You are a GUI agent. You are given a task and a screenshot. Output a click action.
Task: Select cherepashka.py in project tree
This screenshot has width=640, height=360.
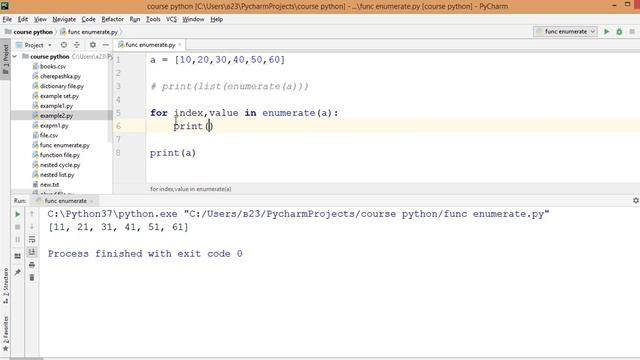click(60, 76)
